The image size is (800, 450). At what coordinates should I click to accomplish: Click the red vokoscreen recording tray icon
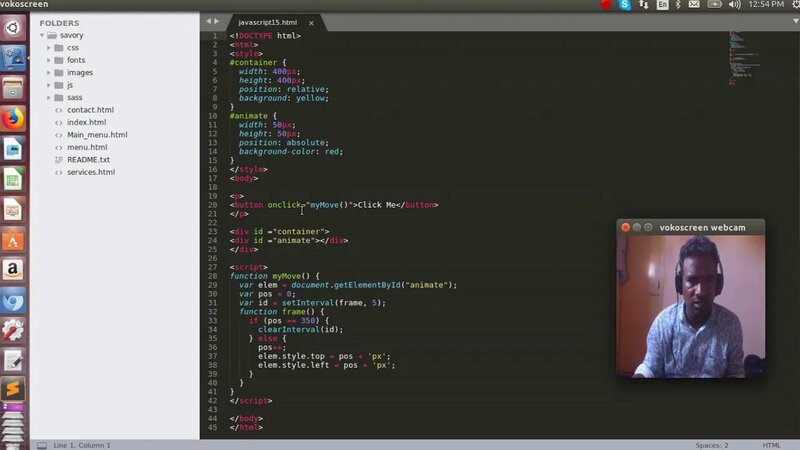coord(606,5)
